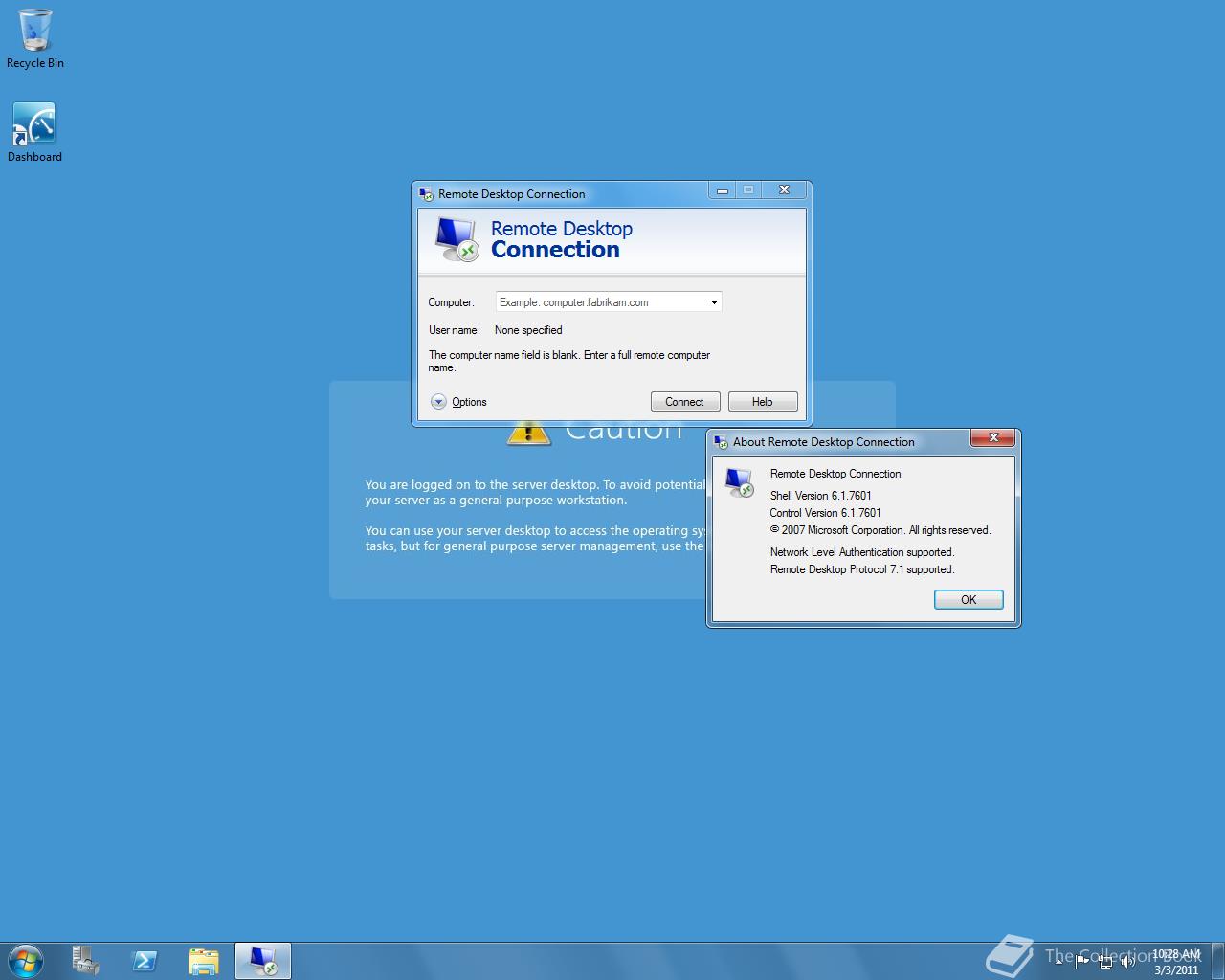The image size is (1225, 980).
Task: Focus the Computer name input field
Action: pos(601,302)
